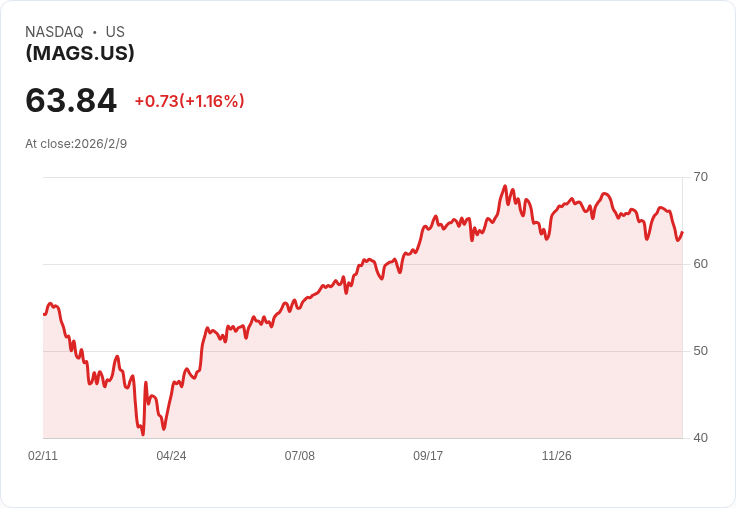Image resolution: width=736 pixels, height=508 pixels.
Task: Select the 04/24 date axis label
Action: [171, 456]
